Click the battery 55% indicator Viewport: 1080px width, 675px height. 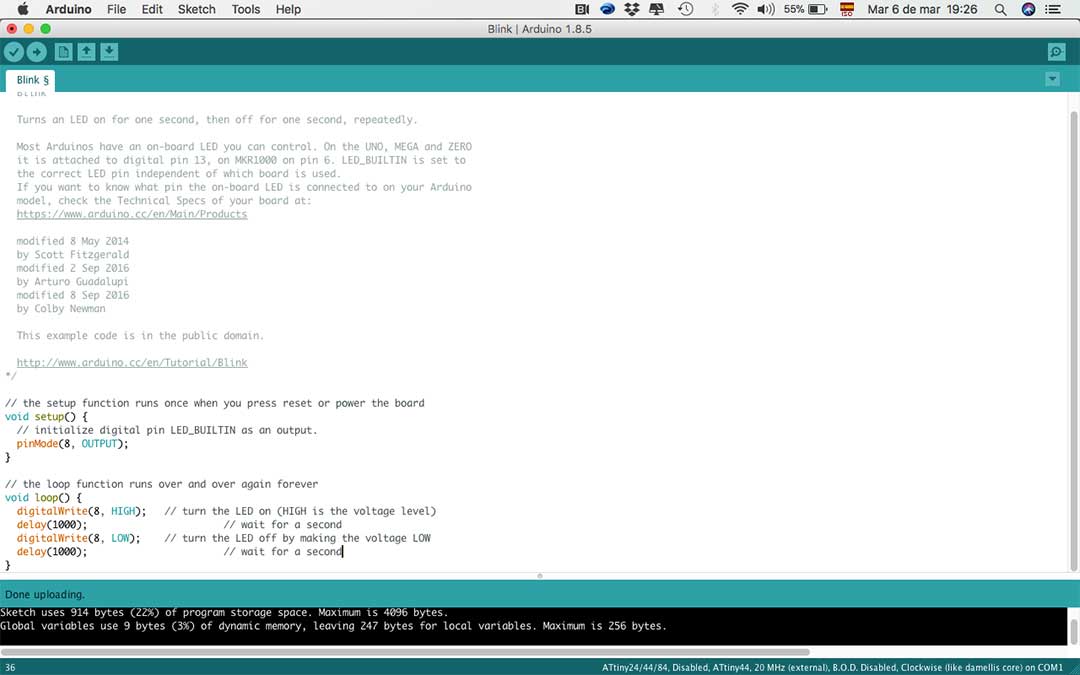805,9
